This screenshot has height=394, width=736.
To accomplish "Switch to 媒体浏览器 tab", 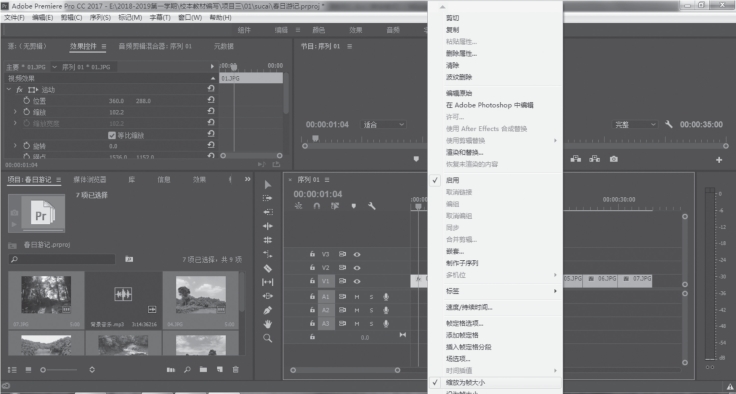I will [90, 179].
